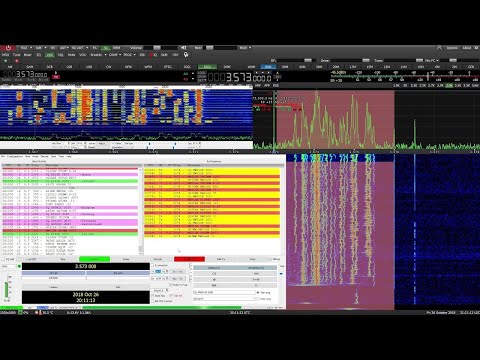
Task: Click the green play icon under the toolbar
Action: point(5,60)
